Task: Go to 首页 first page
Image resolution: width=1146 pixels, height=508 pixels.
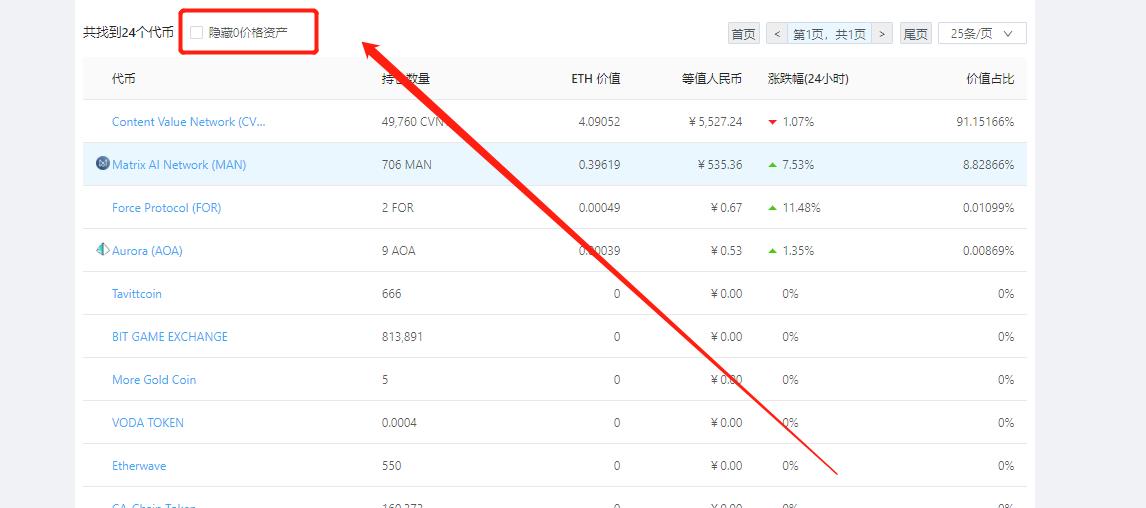Action: (x=744, y=34)
